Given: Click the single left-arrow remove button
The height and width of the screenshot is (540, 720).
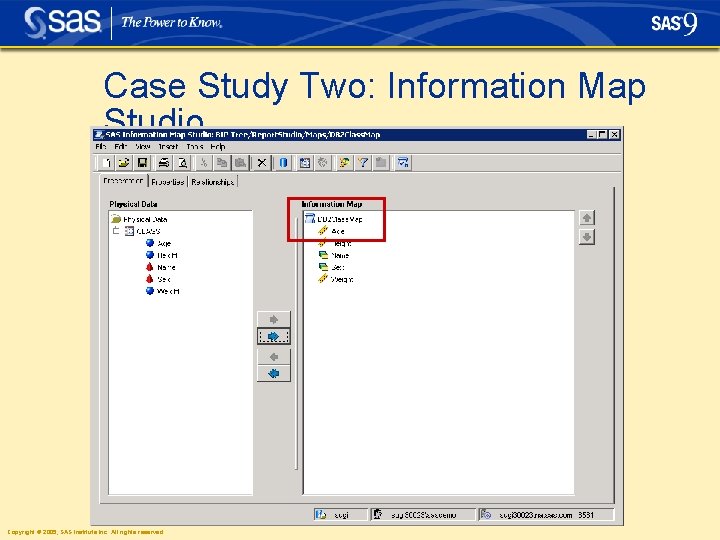Looking at the screenshot, I should pos(274,356).
